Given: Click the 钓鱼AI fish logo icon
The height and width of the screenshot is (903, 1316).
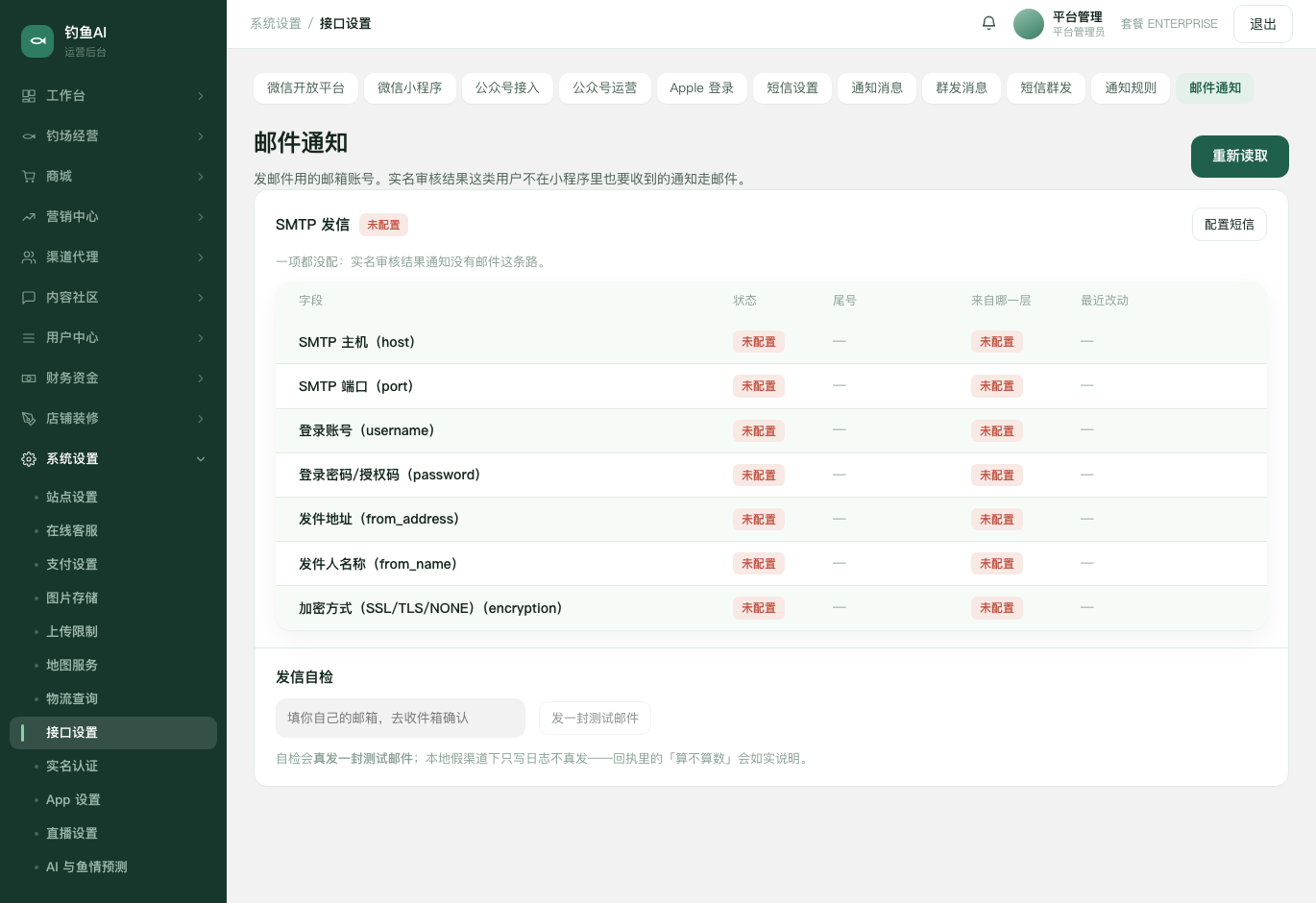Looking at the screenshot, I should coord(37,41).
